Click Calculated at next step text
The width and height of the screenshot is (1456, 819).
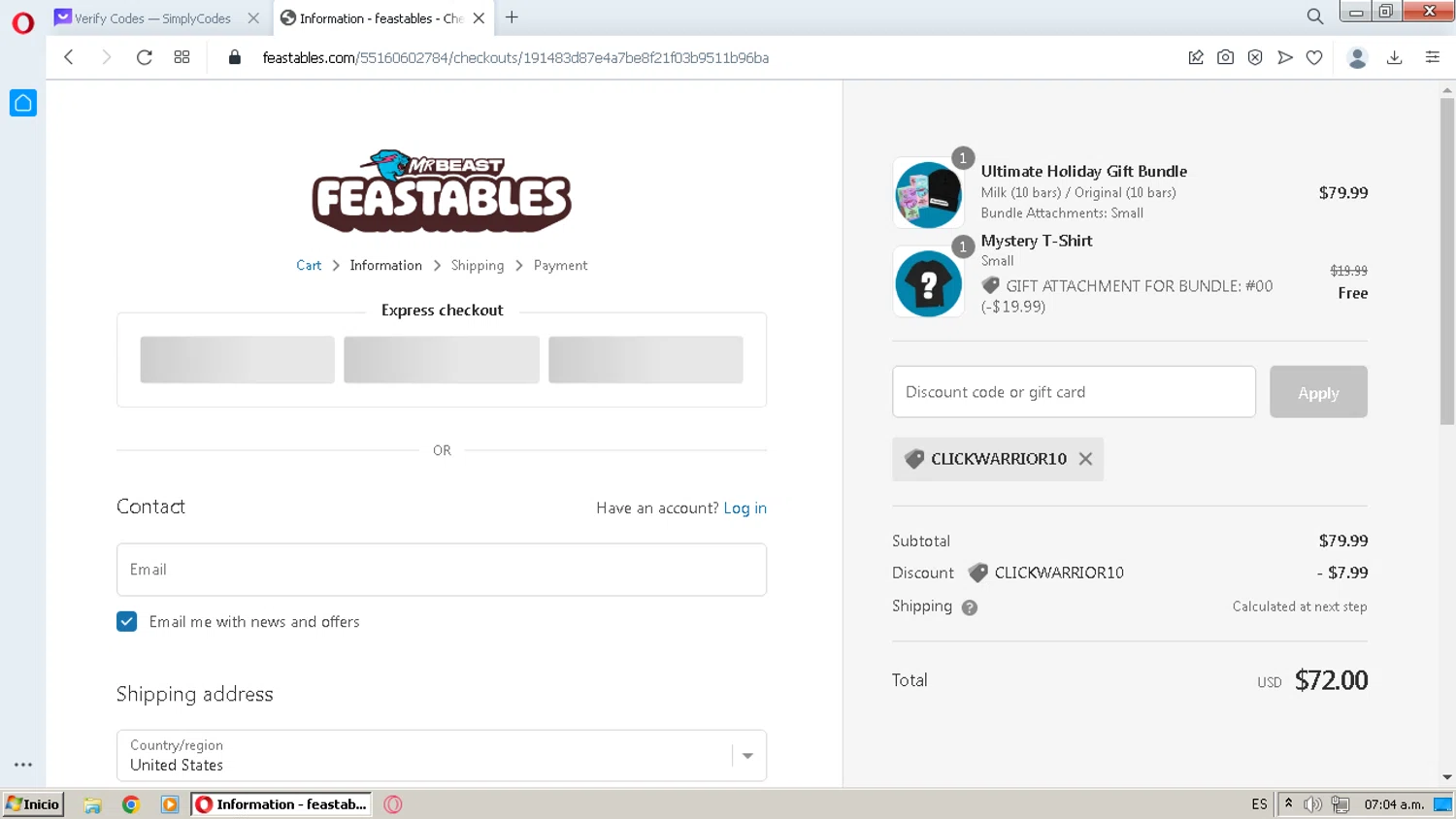pyautogui.click(x=1300, y=606)
